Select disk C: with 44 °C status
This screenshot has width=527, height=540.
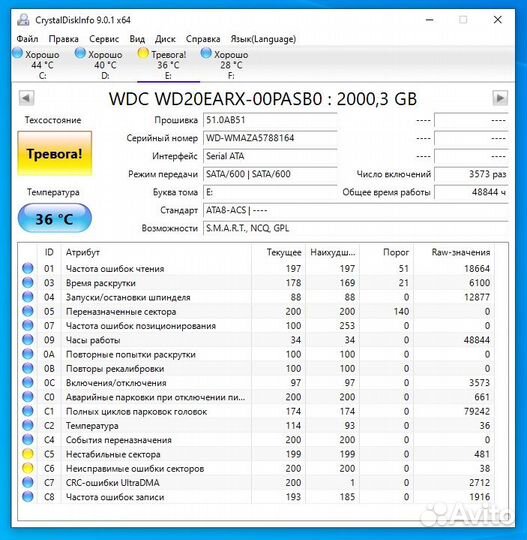[36, 64]
